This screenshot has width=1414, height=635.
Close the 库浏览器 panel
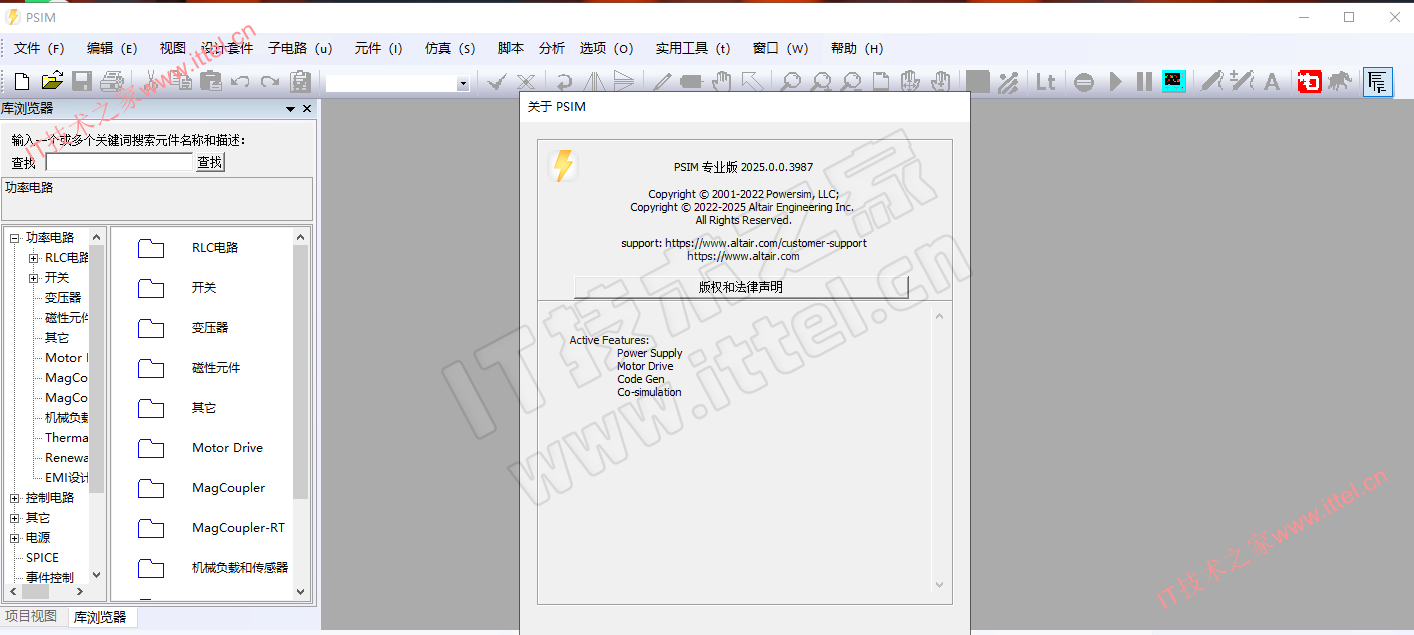[x=307, y=109]
